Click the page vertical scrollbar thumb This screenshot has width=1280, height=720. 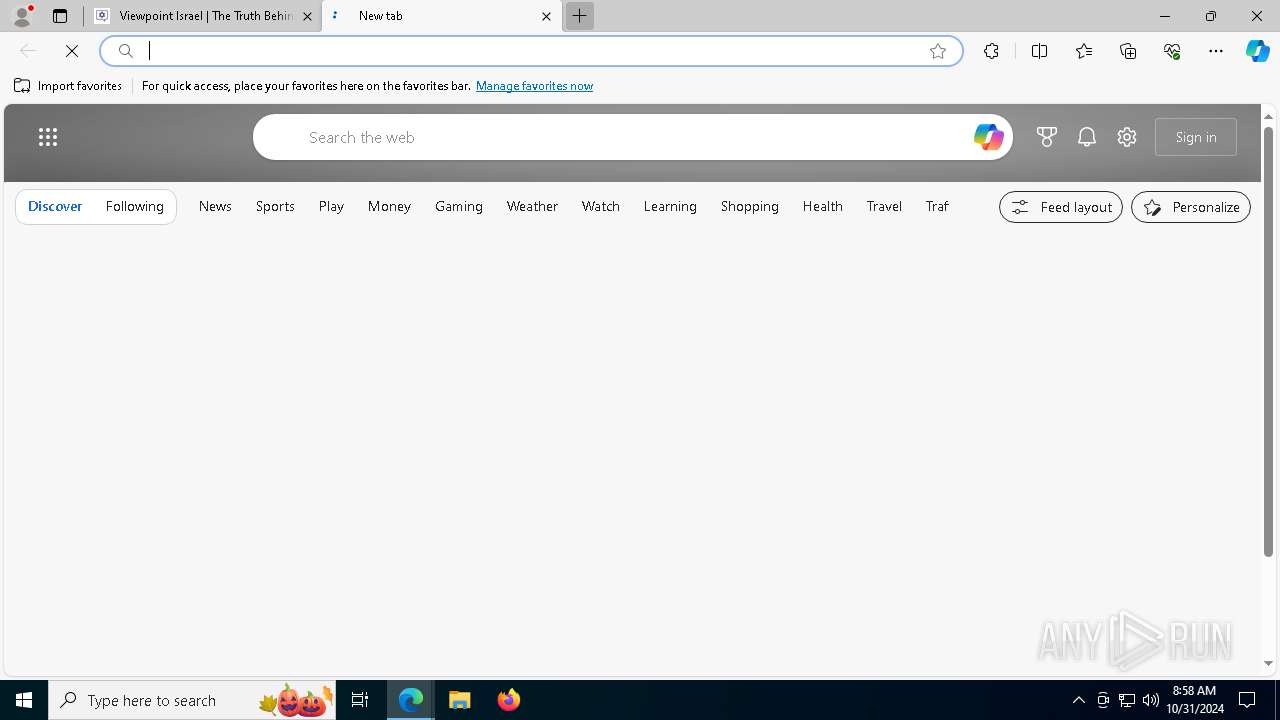coord(1268,340)
